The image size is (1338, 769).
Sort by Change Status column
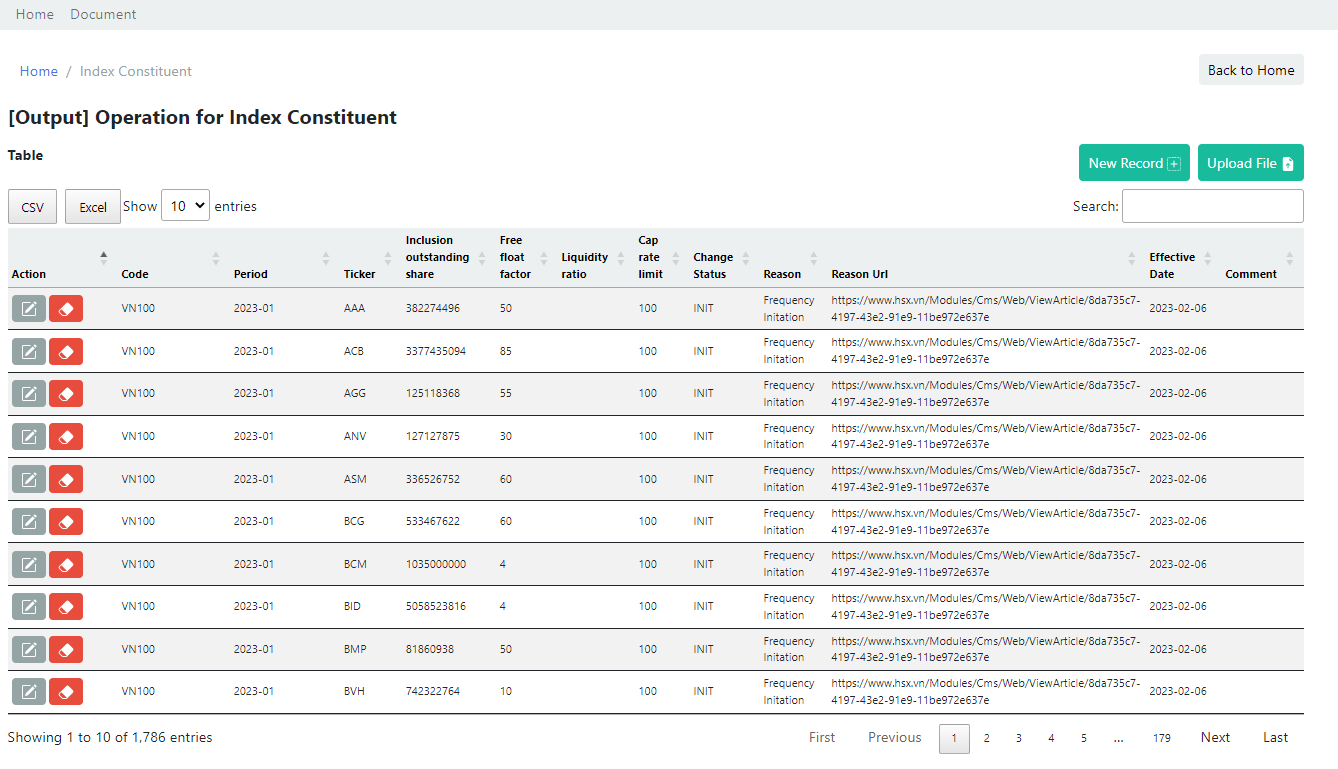pos(724,258)
